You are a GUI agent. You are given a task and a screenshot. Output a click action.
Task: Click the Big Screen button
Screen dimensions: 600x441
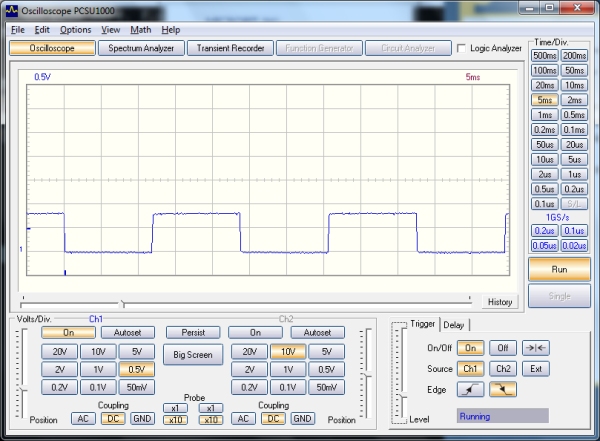192,354
